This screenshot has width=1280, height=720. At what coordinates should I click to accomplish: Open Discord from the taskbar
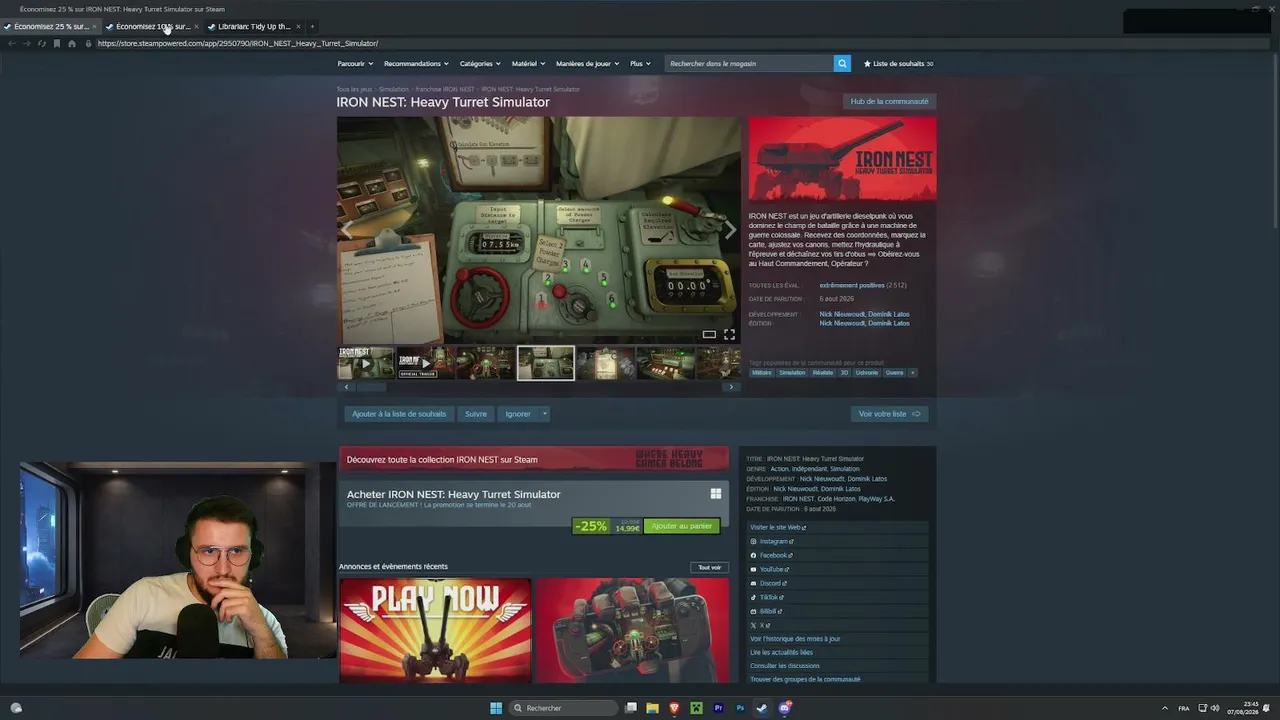tap(785, 708)
